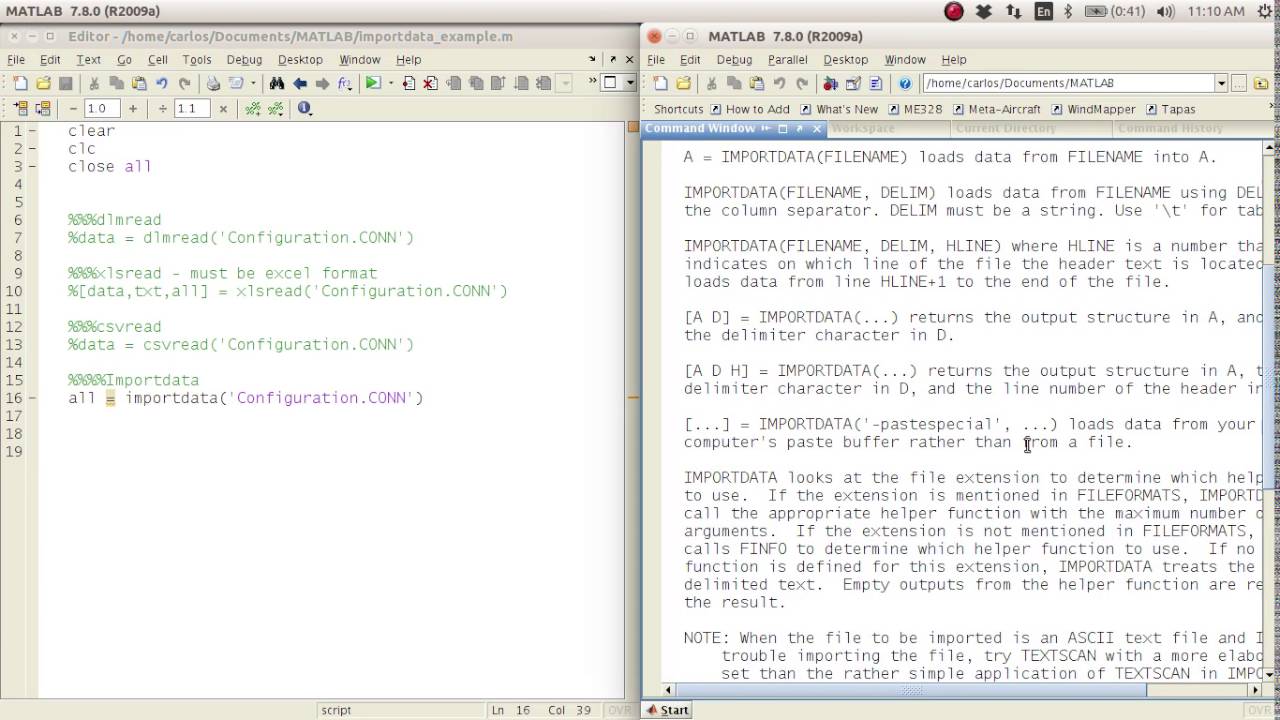Open publish options dropdown arrow
The image size is (1280, 720).
253,83
